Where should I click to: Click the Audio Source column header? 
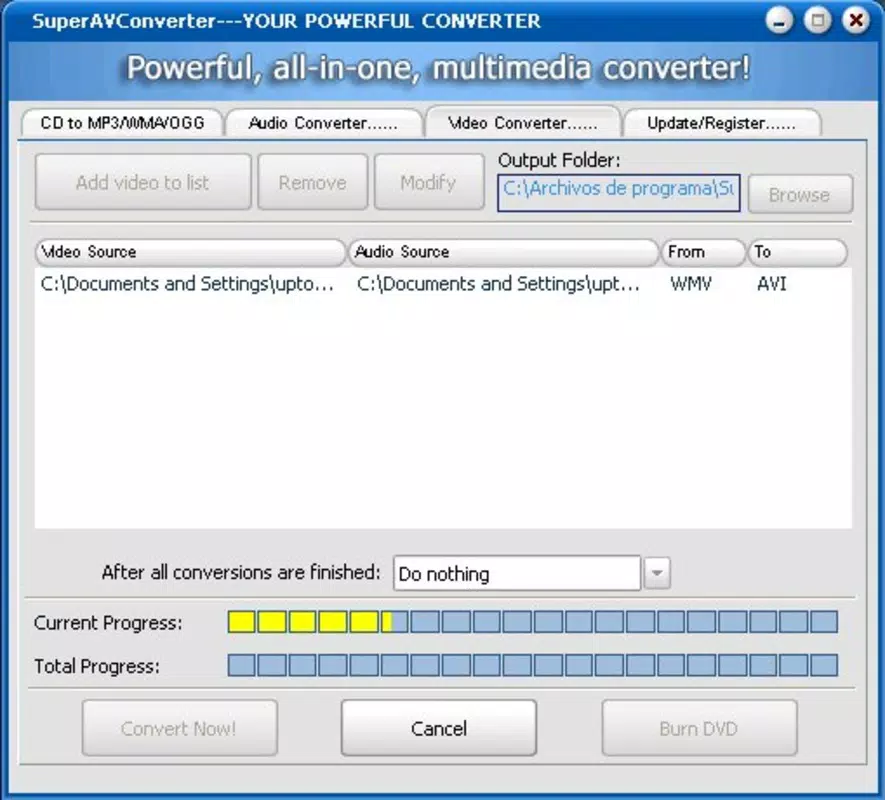pos(503,252)
